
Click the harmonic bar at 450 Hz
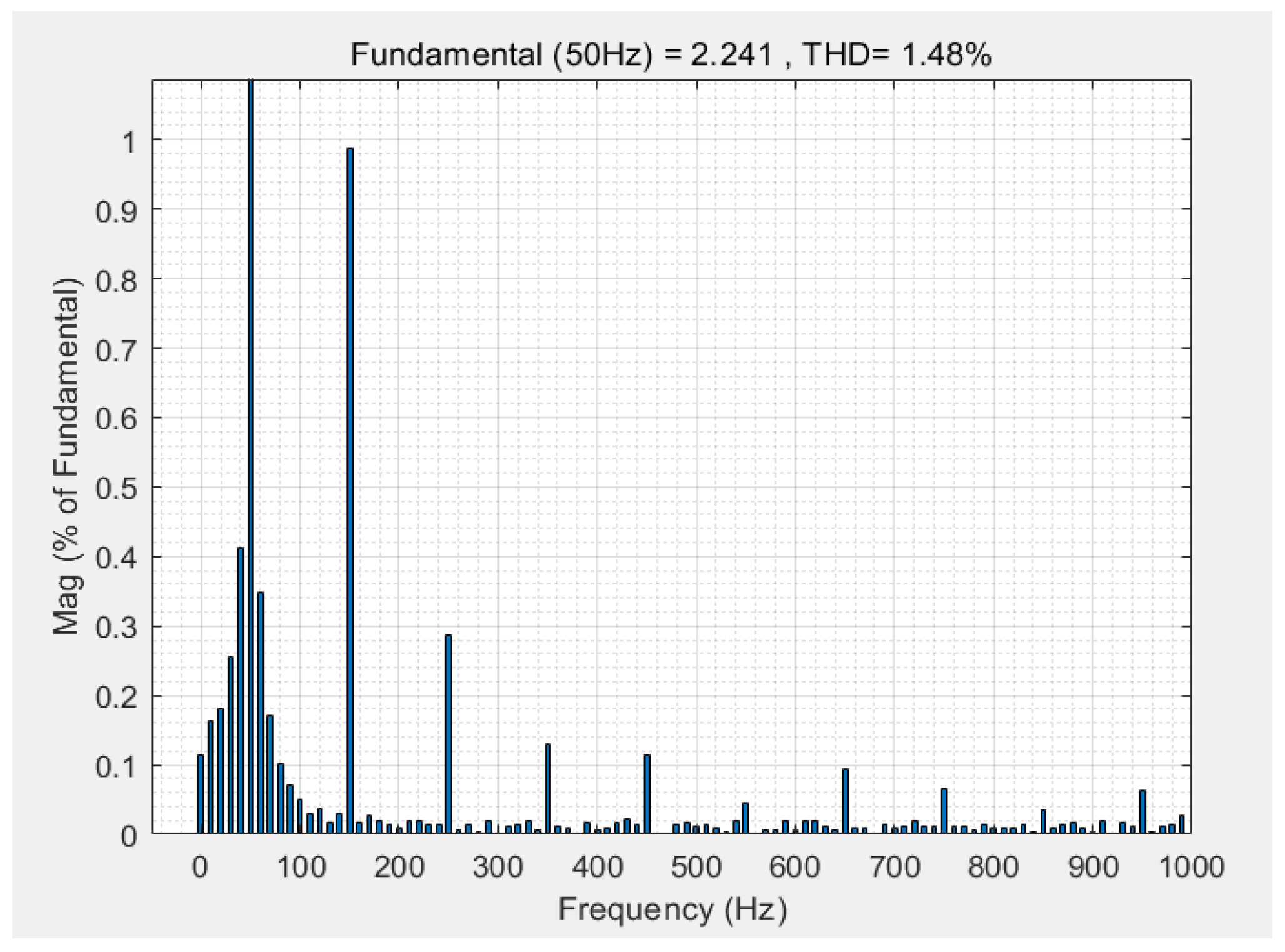click(x=647, y=794)
